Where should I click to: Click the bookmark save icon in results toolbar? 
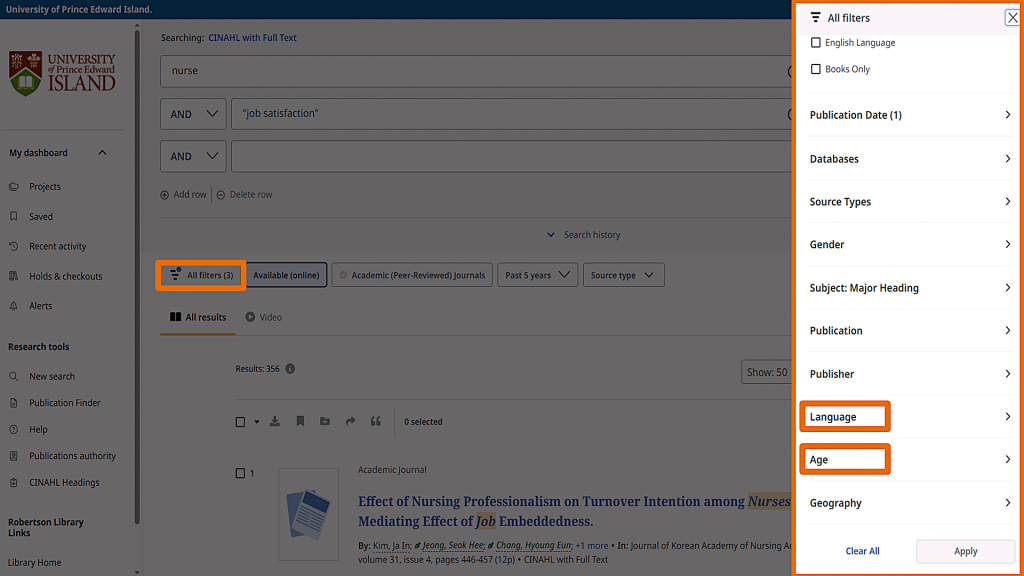[x=300, y=422]
